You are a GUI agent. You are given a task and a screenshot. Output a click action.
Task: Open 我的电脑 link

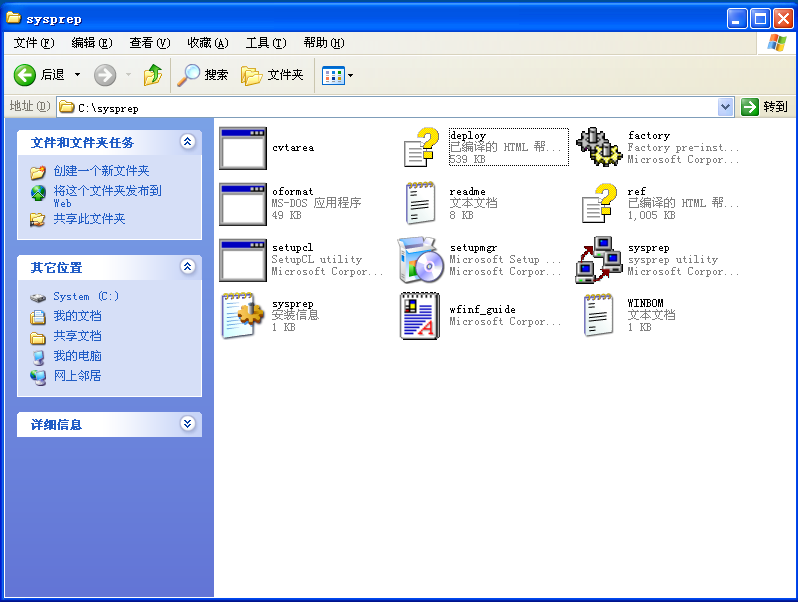click(x=77, y=356)
